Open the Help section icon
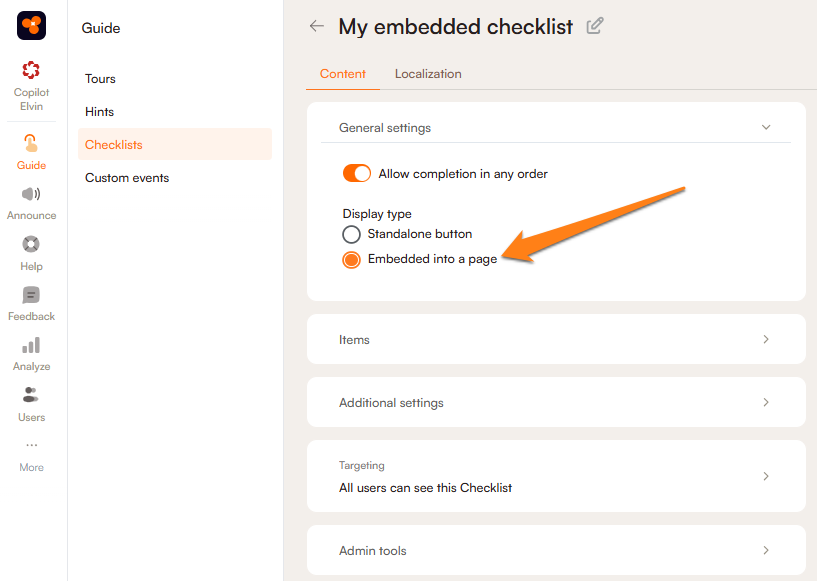This screenshot has height=581, width=817. (x=31, y=245)
